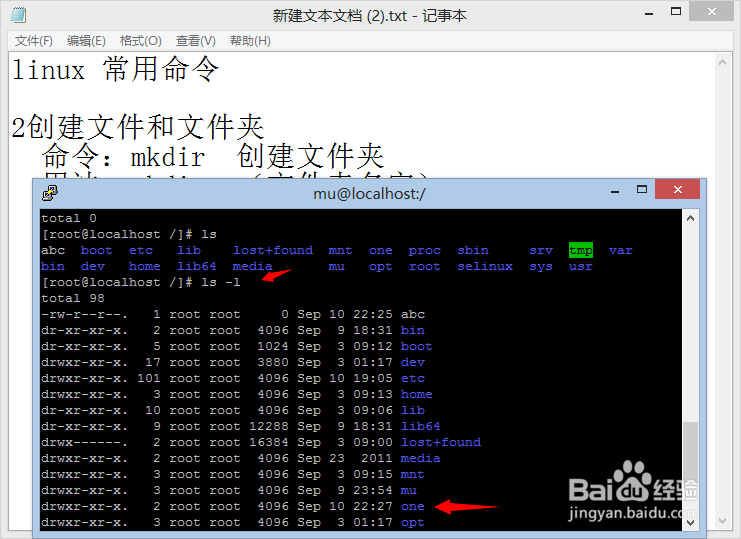Click the '16384' size value
The width and height of the screenshot is (741, 539).
click(268, 443)
